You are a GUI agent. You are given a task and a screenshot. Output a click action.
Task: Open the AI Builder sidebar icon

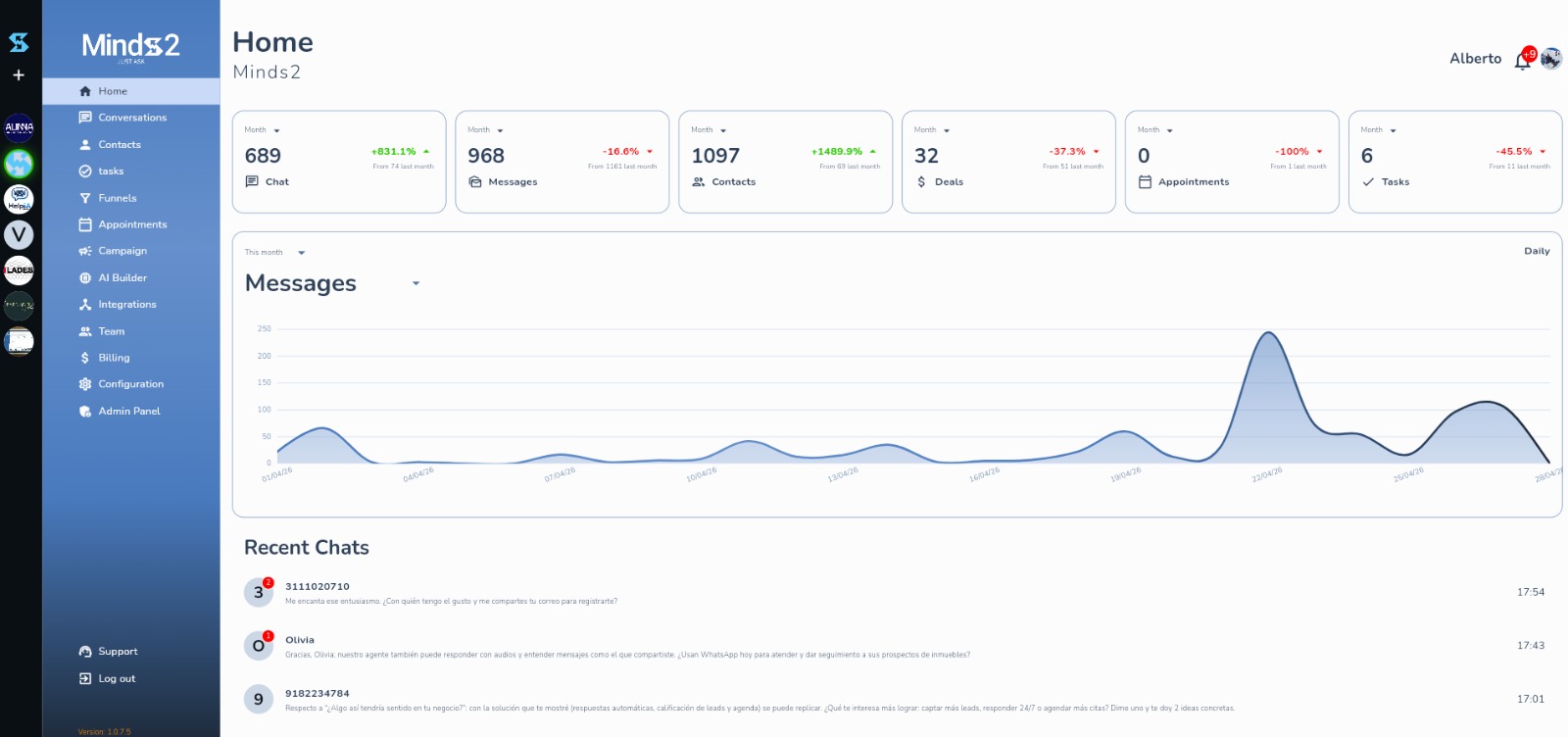pyautogui.click(x=85, y=278)
